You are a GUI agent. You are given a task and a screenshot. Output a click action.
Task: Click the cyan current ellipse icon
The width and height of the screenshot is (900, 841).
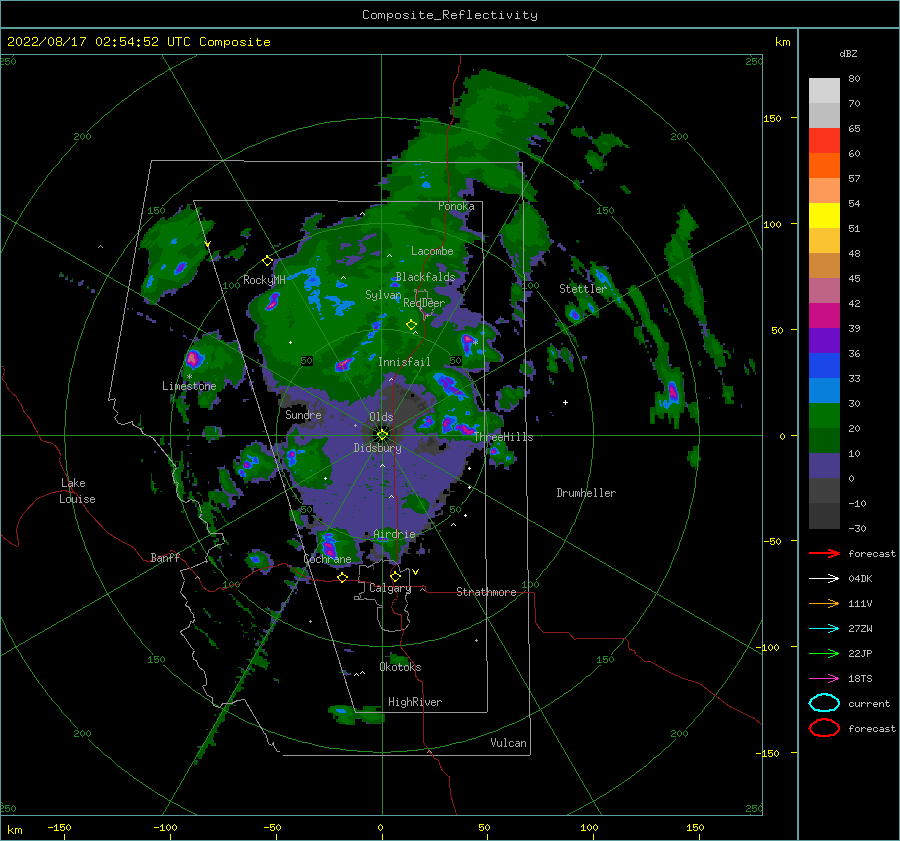click(824, 703)
